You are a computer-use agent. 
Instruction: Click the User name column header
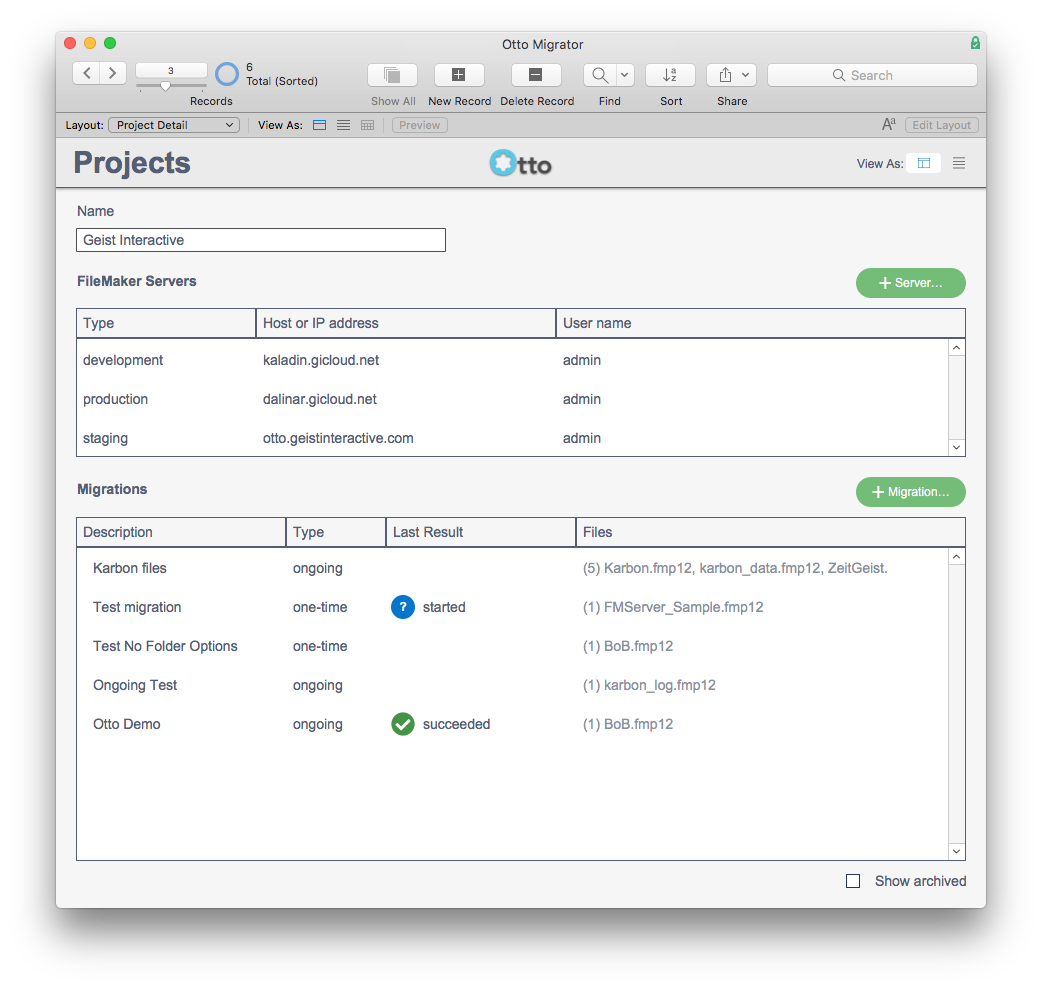(x=760, y=323)
